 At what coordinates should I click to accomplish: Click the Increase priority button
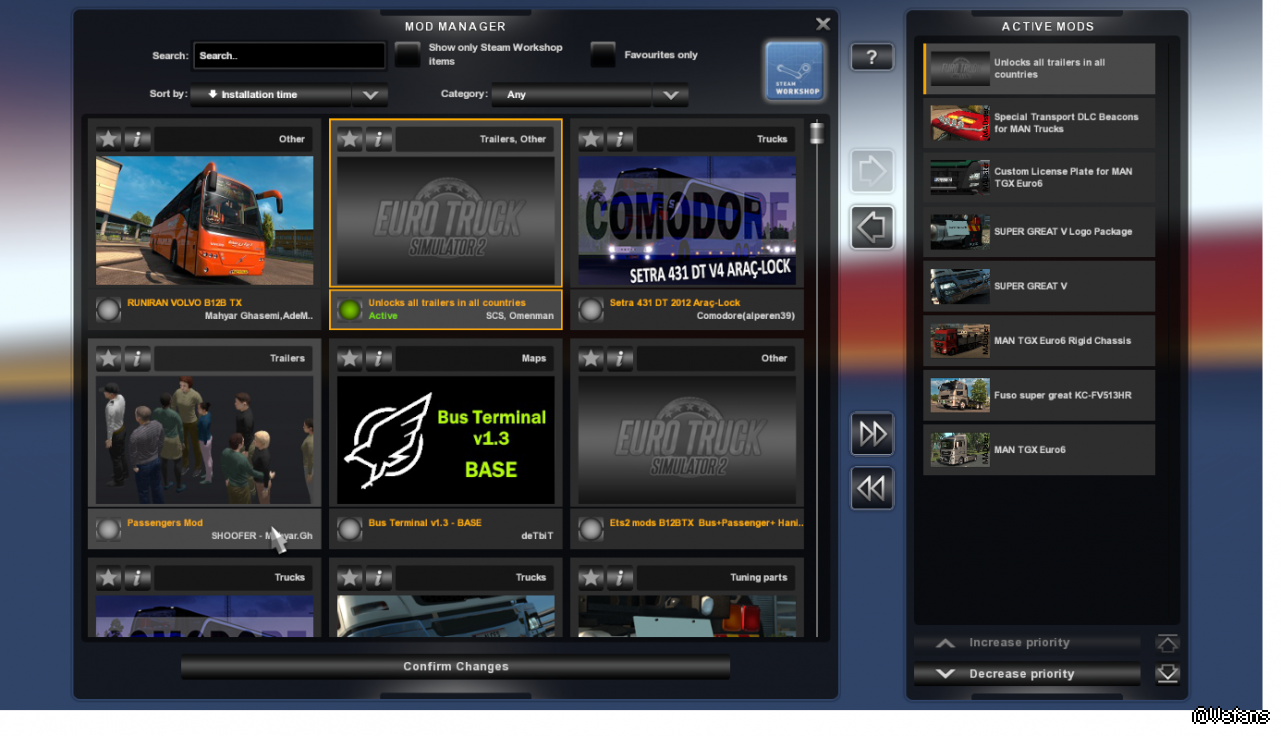tap(1028, 643)
